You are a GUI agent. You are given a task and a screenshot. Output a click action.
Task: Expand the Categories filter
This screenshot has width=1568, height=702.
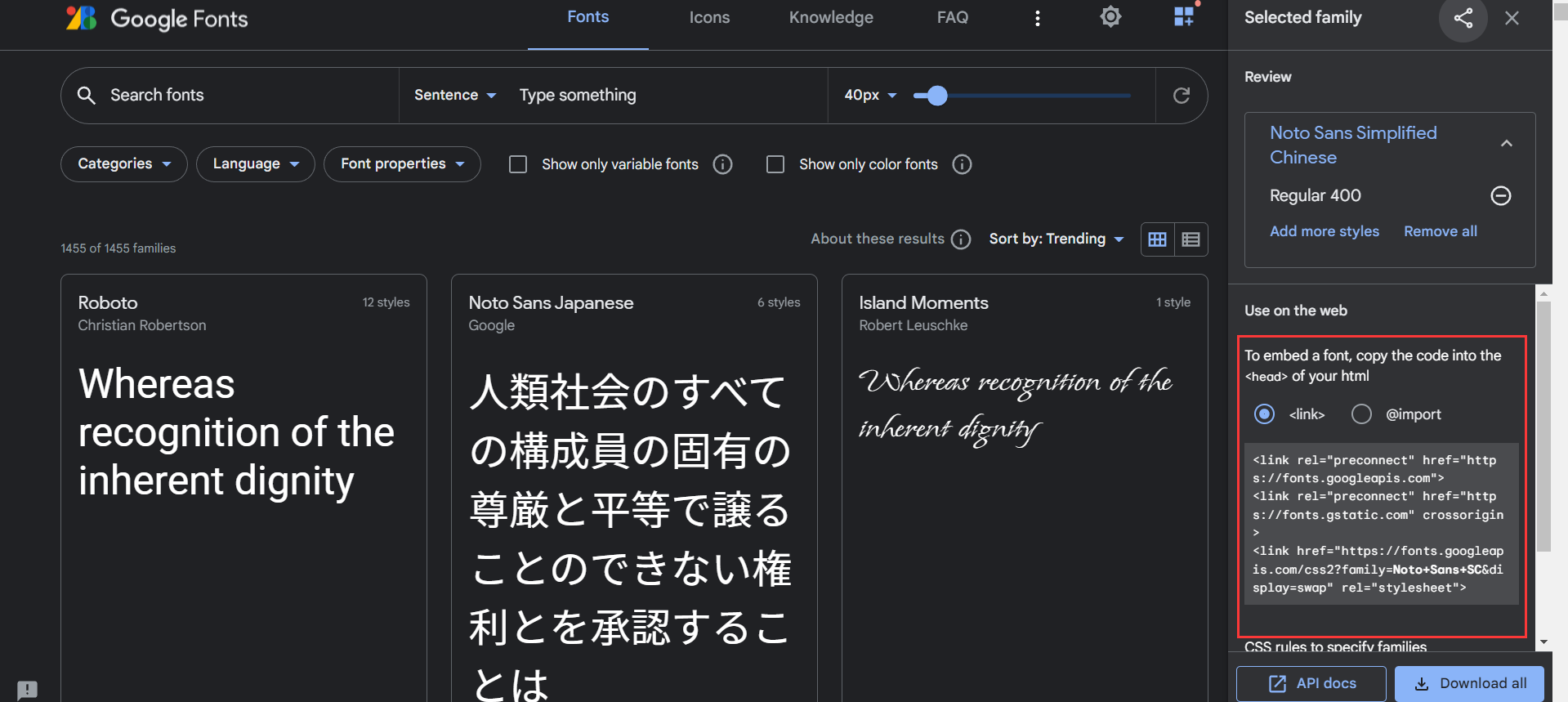124,164
